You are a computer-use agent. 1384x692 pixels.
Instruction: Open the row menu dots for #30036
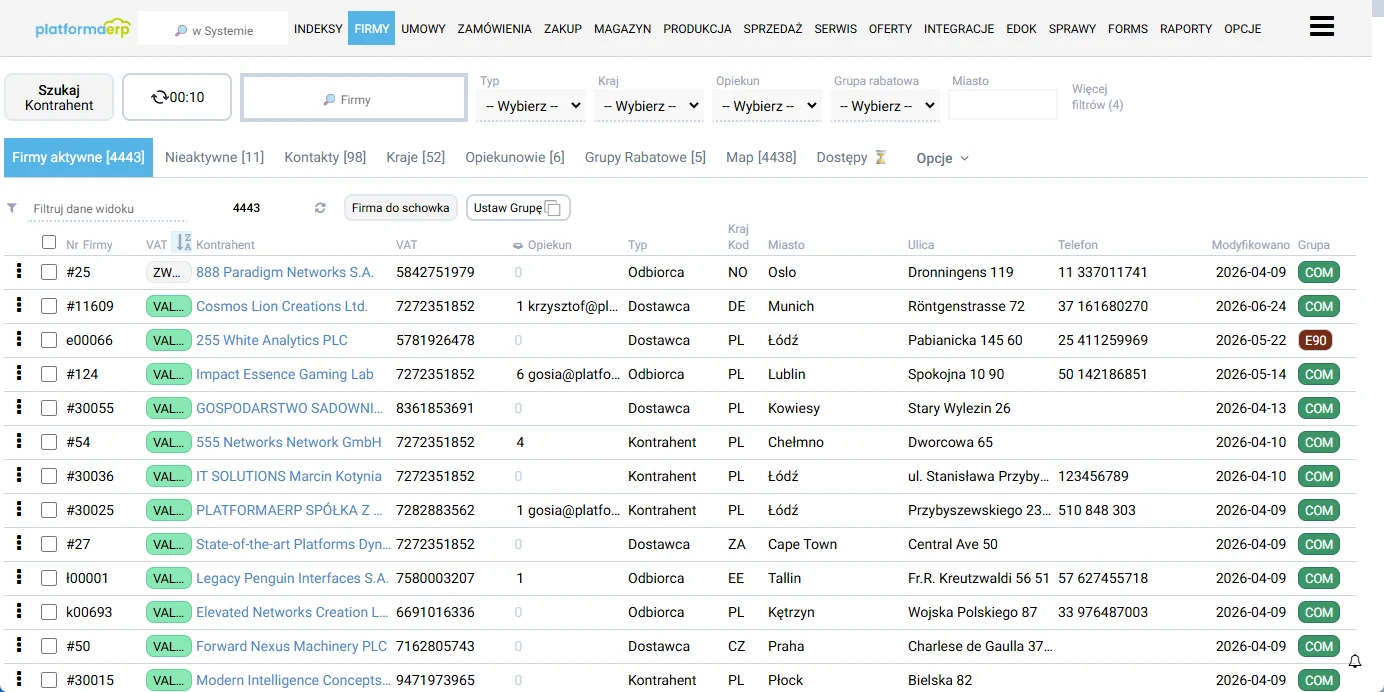pos(19,475)
